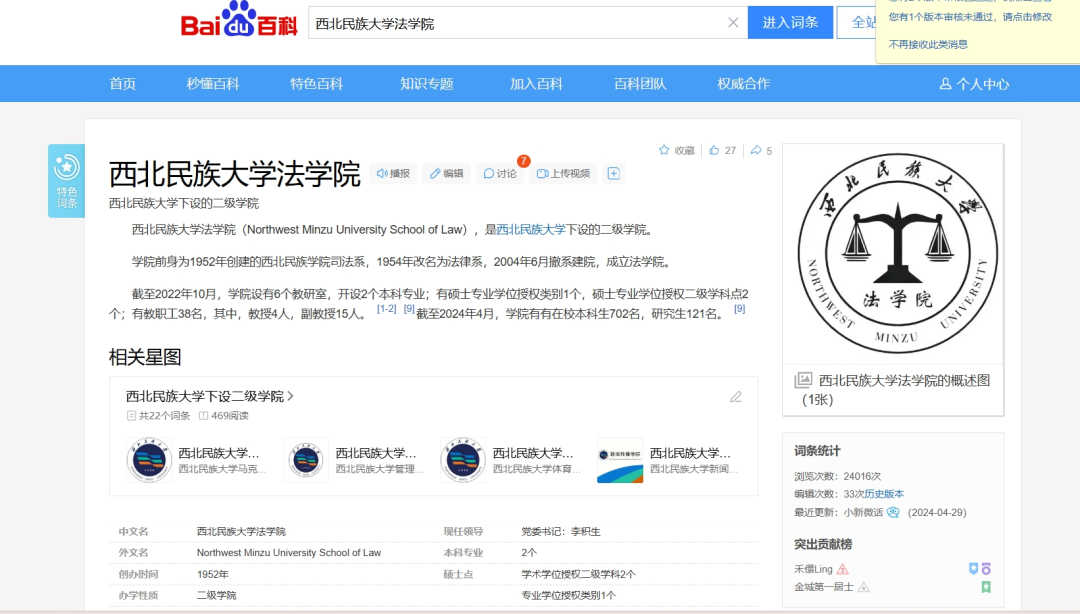Favorite the entry with 收藏 star
Viewport: 1080px width, 614px height.
[676, 150]
